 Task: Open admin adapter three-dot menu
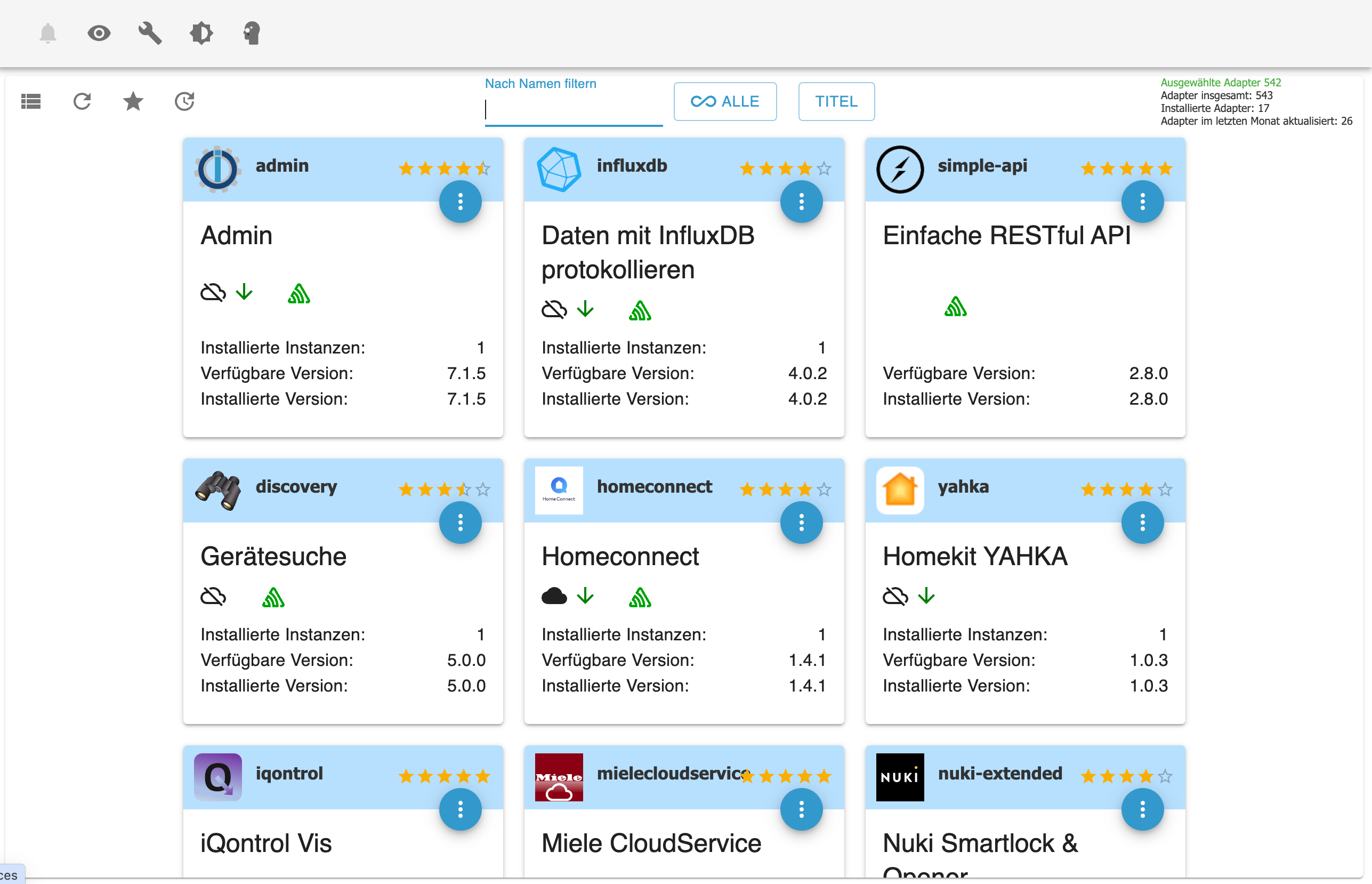point(460,202)
